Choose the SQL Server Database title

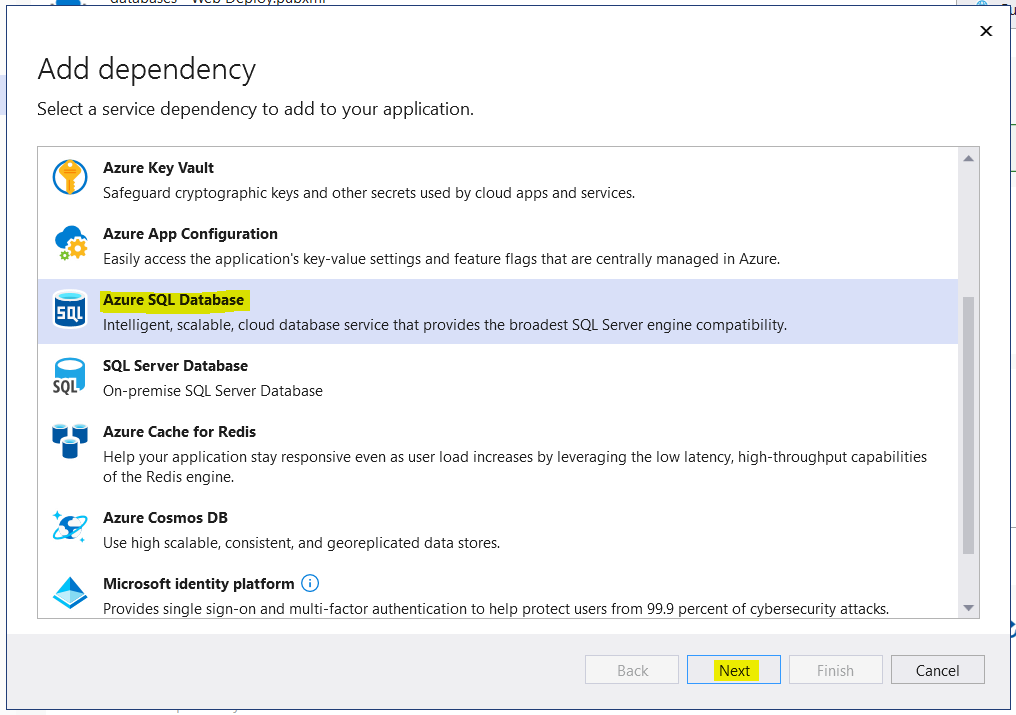(176, 366)
